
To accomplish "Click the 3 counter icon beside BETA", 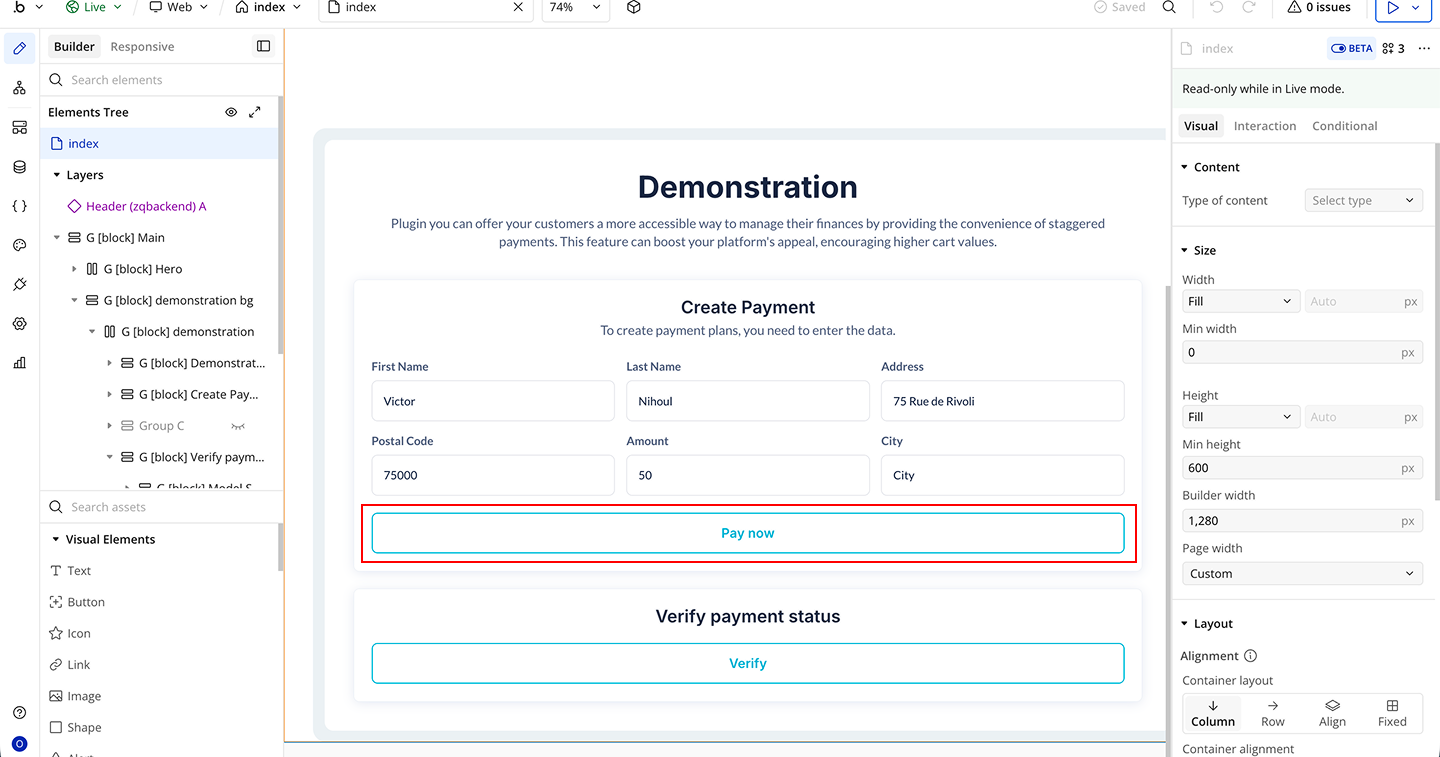I will [1393, 48].
